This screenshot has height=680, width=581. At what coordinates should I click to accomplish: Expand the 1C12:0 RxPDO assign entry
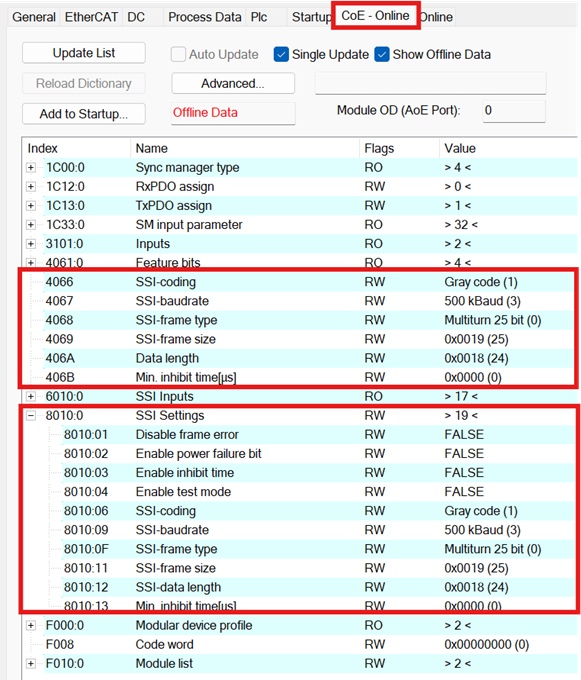pyautogui.click(x=31, y=186)
